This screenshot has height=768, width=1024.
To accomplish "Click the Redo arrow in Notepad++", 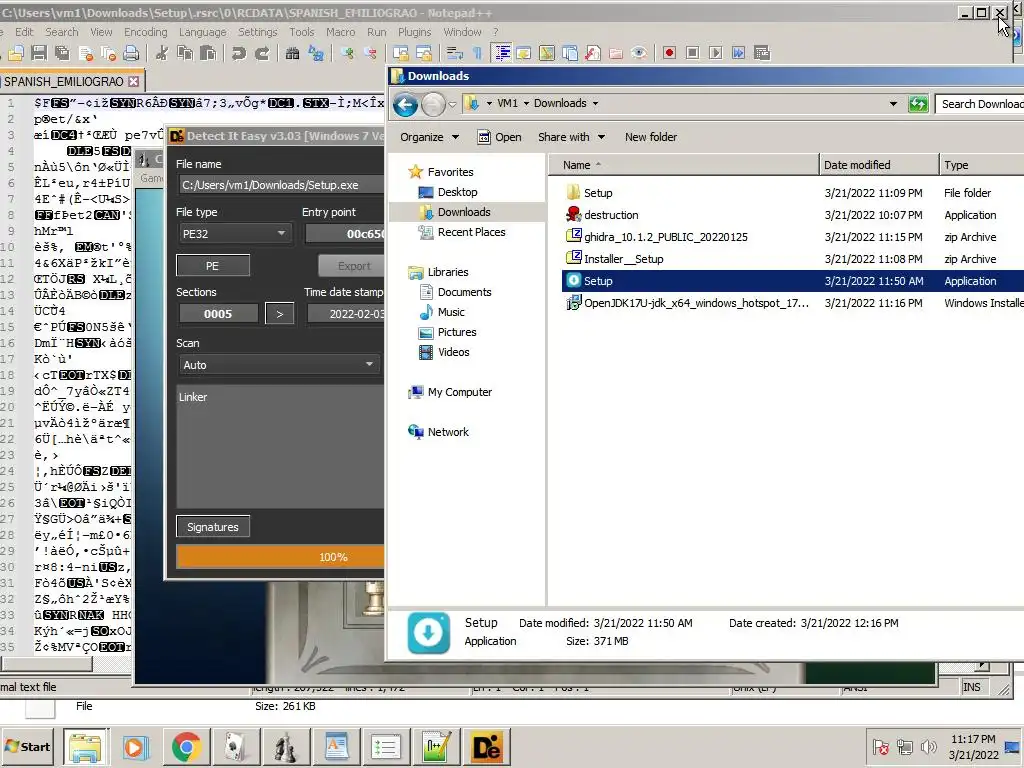I will [x=262, y=53].
